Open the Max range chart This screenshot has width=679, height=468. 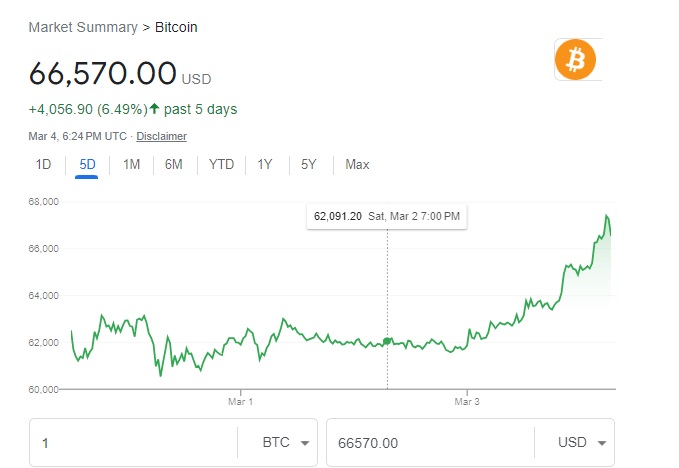tap(357, 164)
